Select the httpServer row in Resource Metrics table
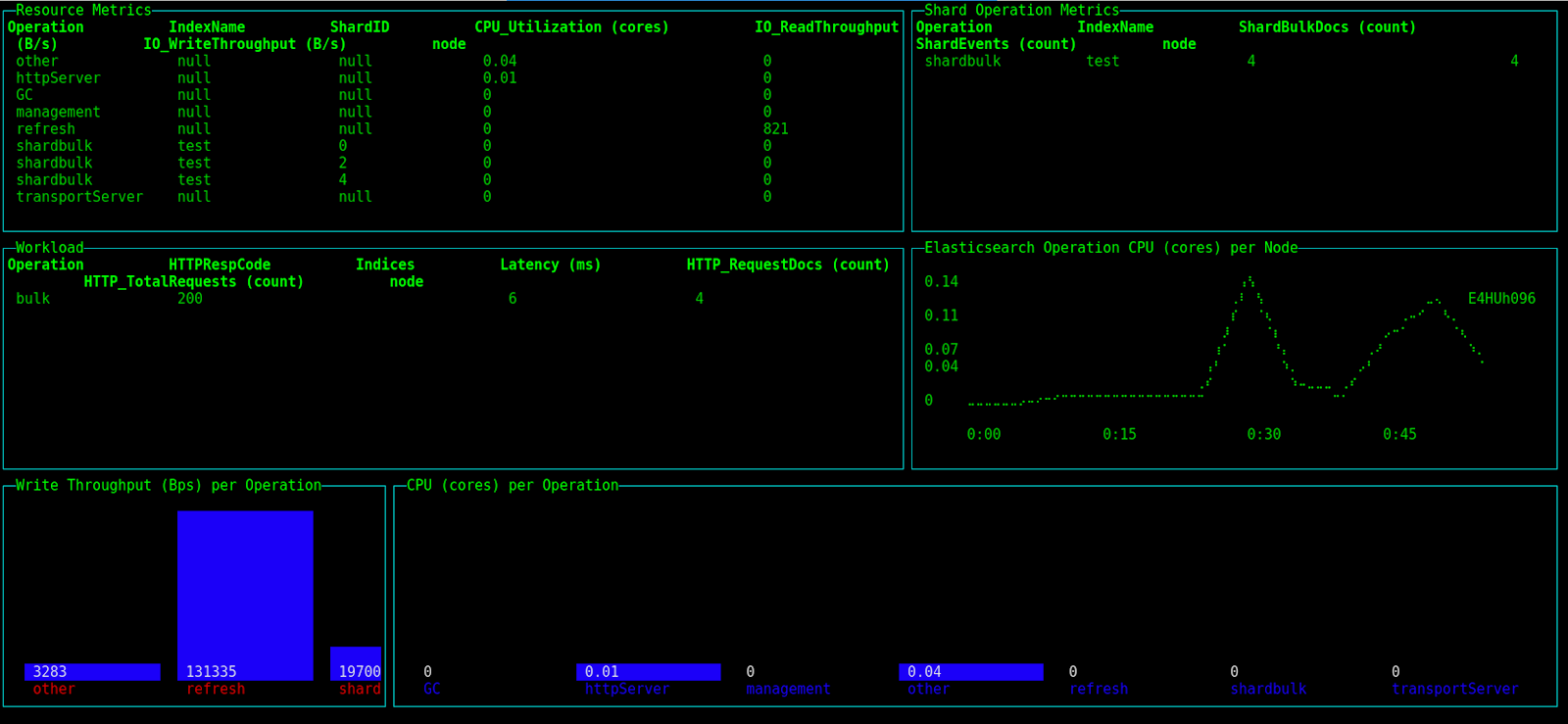This screenshot has width=1568, height=724. coord(453,78)
